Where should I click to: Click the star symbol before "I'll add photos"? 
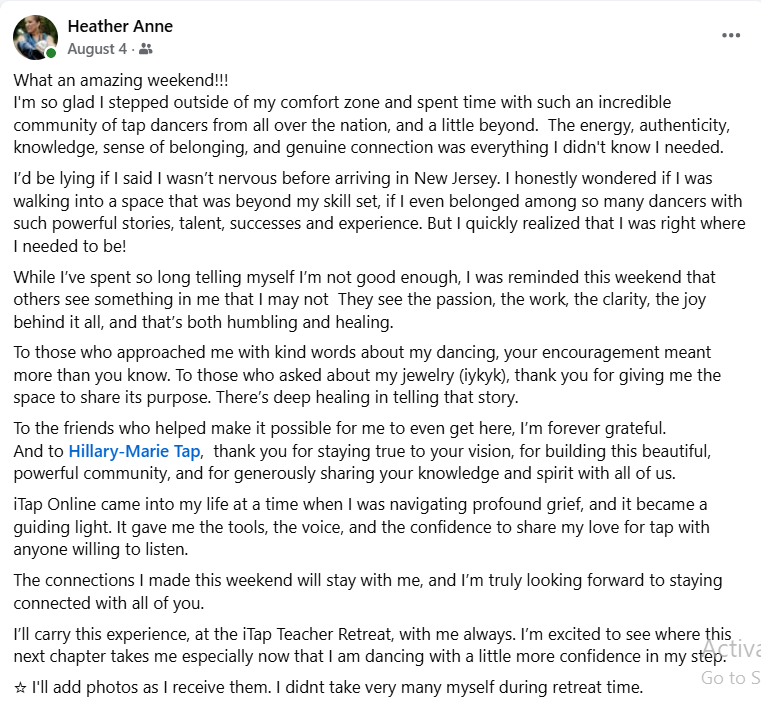pos(20,688)
